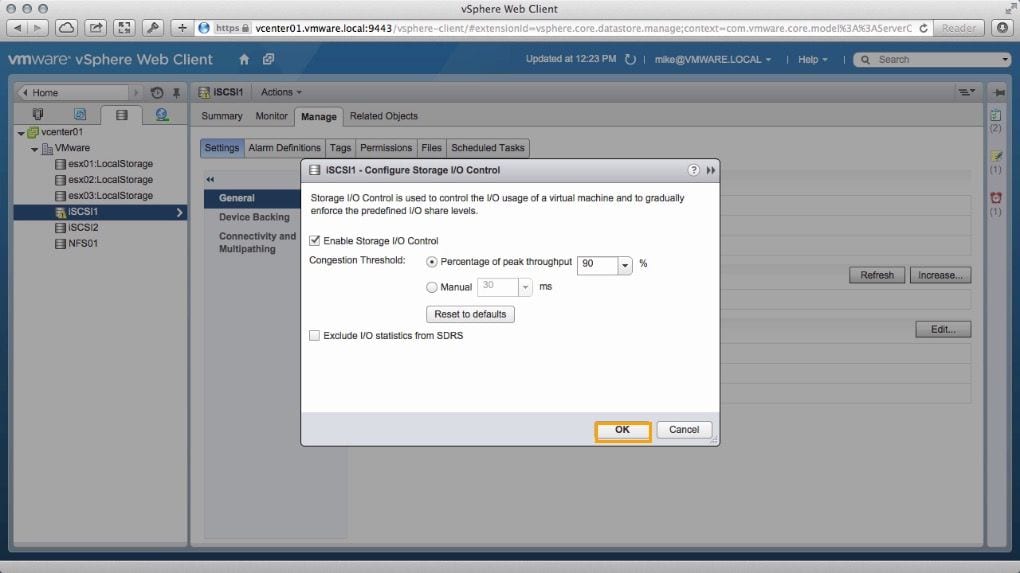Open the Alarms sidebar icon
This screenshot has height=573, width=1020.
(x=995, y=198)
